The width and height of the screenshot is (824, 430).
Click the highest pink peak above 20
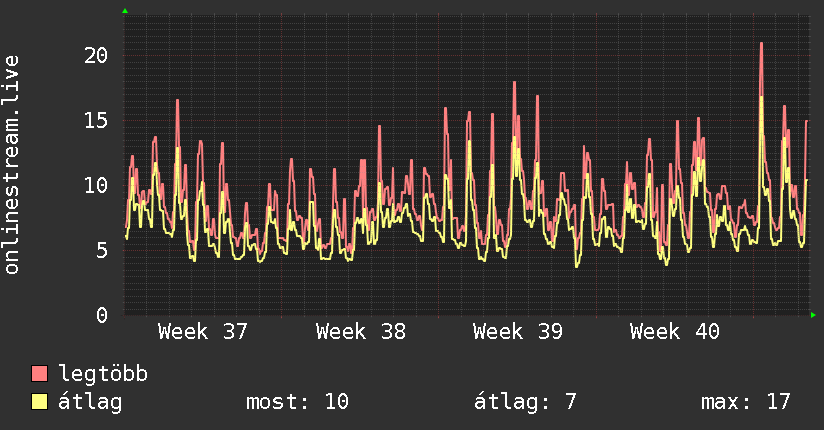[x=761, y=44]
